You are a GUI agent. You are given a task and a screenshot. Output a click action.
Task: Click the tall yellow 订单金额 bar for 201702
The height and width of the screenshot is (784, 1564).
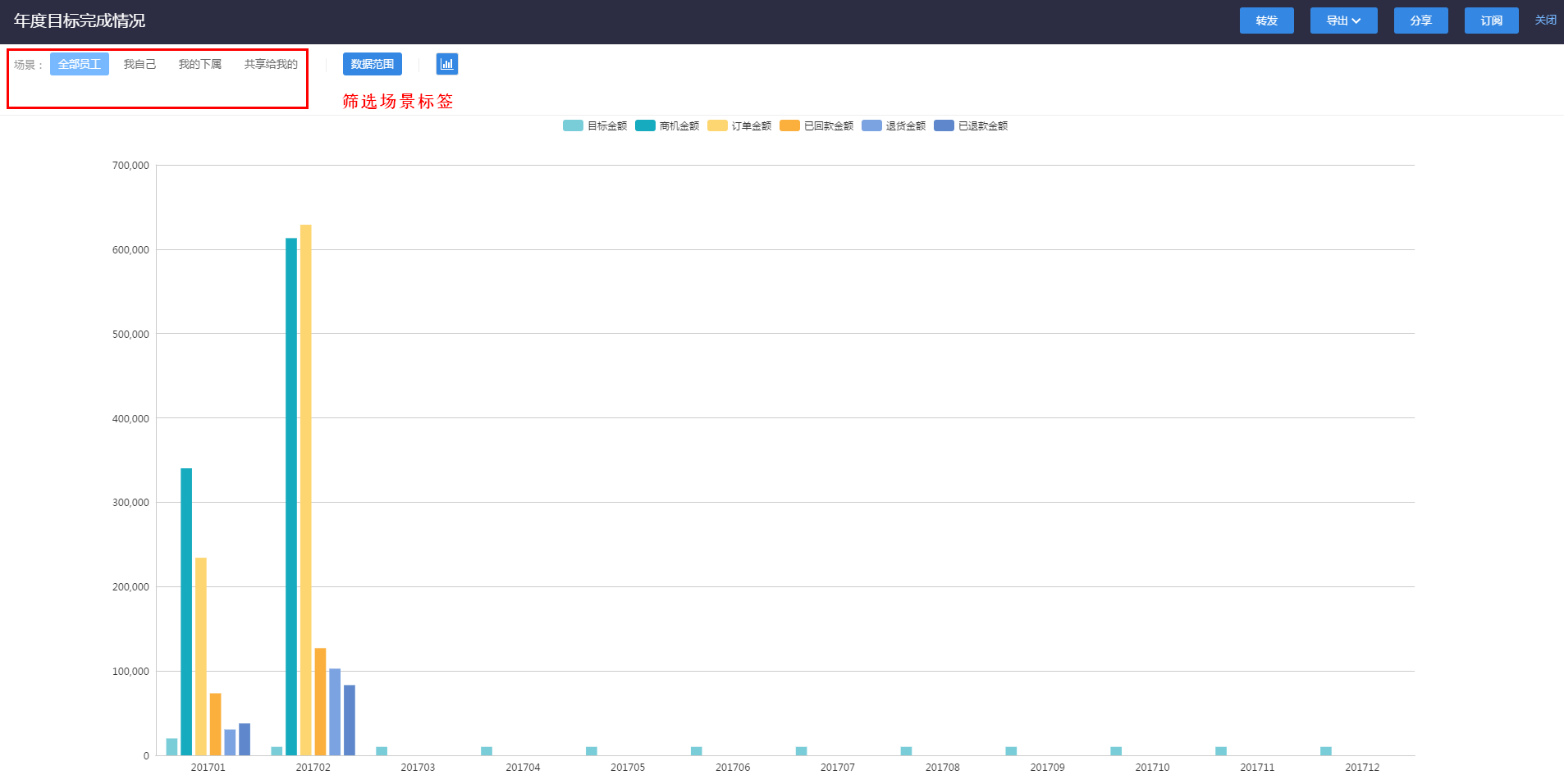pyautogui.click(x=305, y=492)
